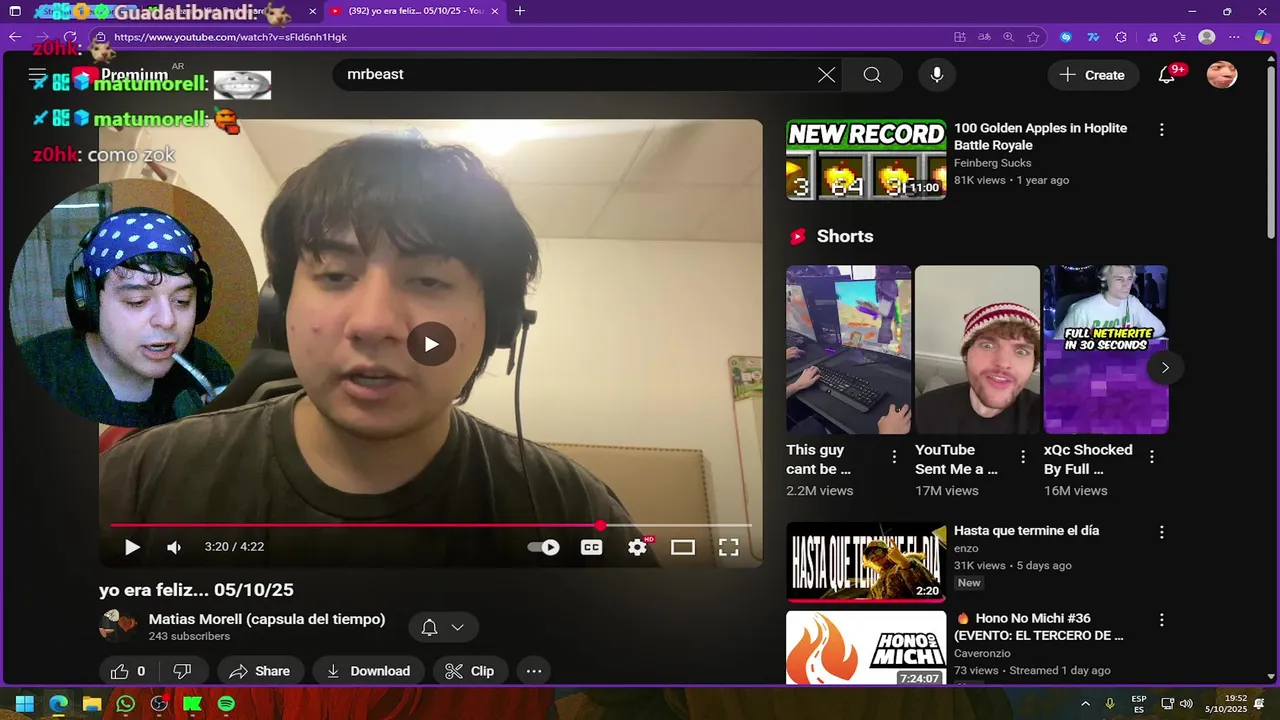The width and height of the screenshot is (1280, 720).
Task: Click the Download button
Action: [x=368, y=671]
